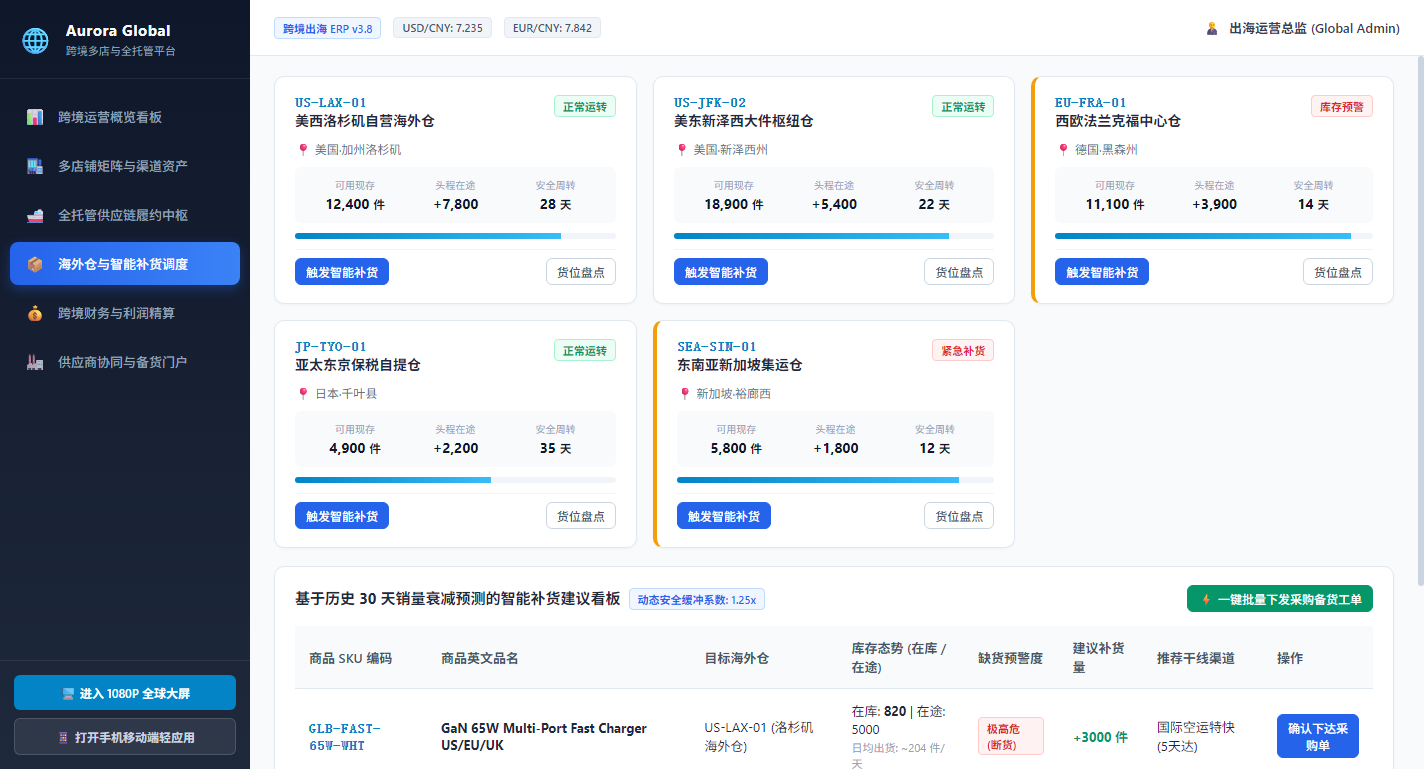The image size is (1424, 769).
Task: Click 确认下达采购单 for GLB-FAST-65W-WHT
Action: [1318, 736]
